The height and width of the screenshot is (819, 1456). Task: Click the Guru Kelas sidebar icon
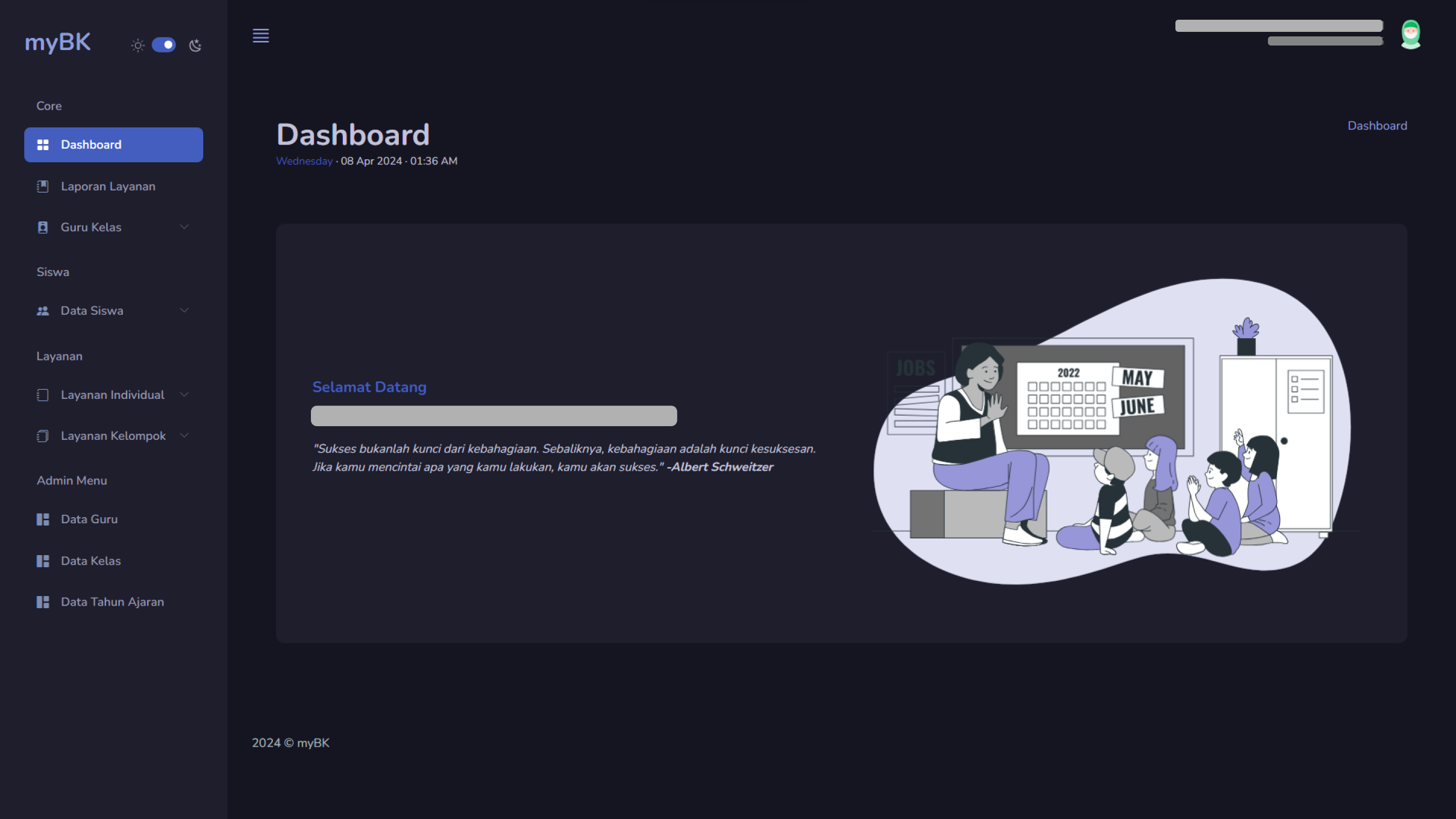tap(42, 227)
